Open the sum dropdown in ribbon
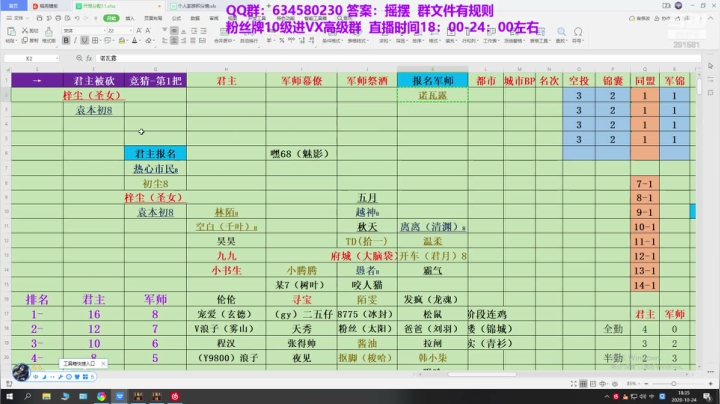This screenshot has height=404, width=720. click(x=384, y=40)
